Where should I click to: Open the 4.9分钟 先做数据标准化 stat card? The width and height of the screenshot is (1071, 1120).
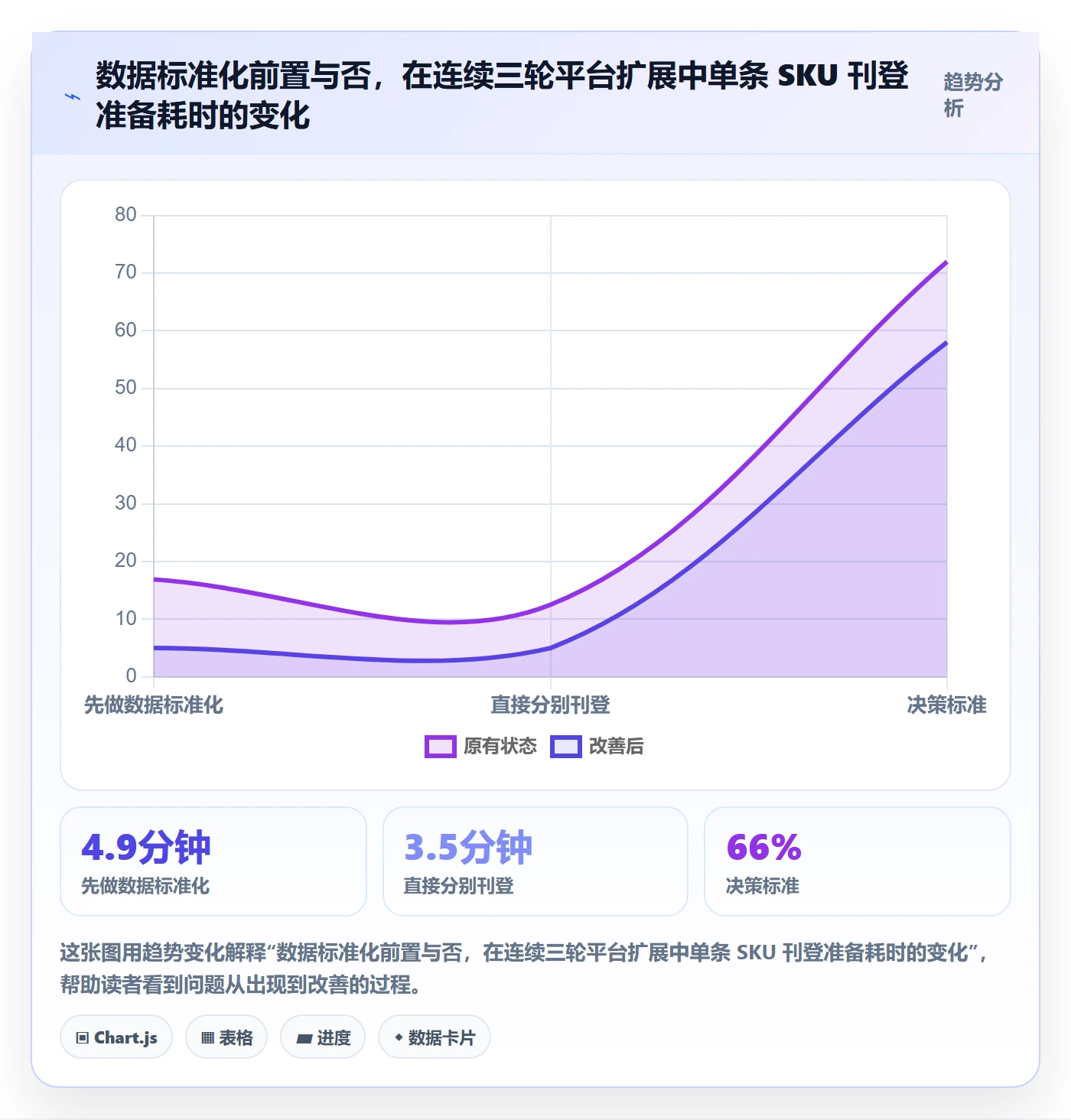pos(213,861)
